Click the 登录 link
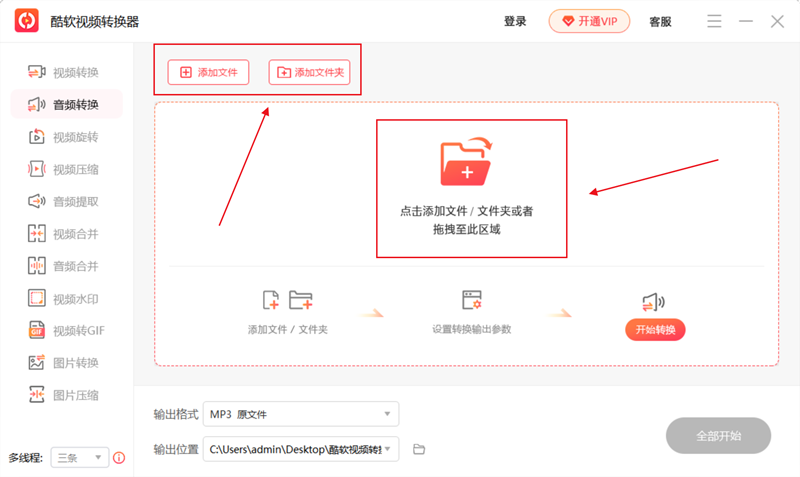The image size is (800, 477). (x=515, y=21)
